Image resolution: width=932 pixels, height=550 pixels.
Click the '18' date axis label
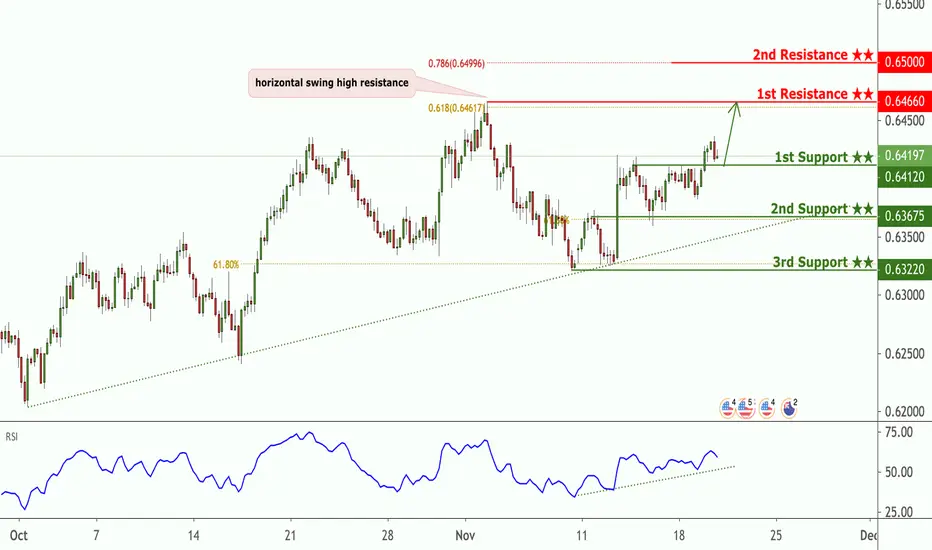679,536
